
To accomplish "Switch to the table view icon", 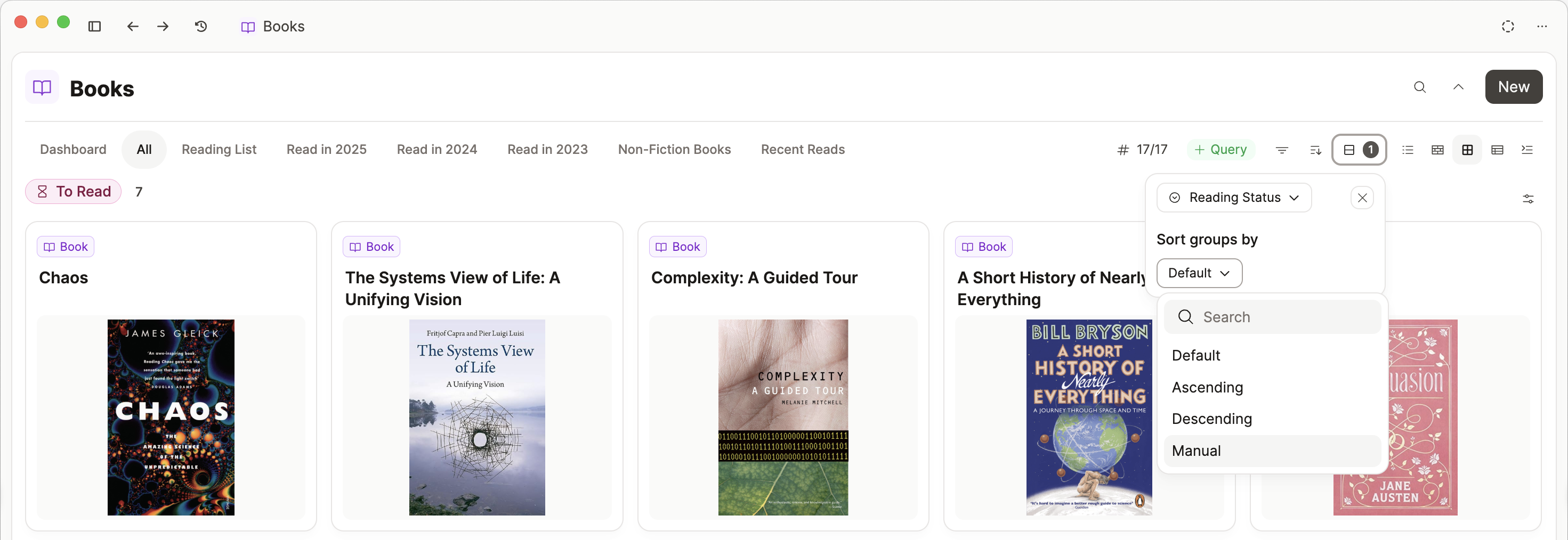I will (1497, 150).
